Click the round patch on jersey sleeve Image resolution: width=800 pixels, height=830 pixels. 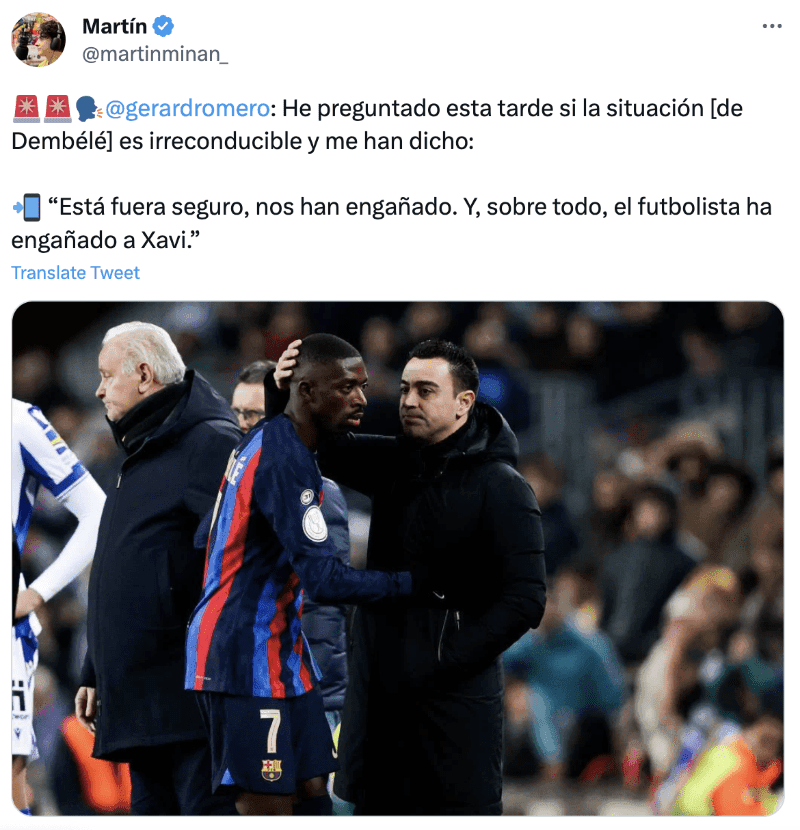pyautogui.click(x=314, y=524)
